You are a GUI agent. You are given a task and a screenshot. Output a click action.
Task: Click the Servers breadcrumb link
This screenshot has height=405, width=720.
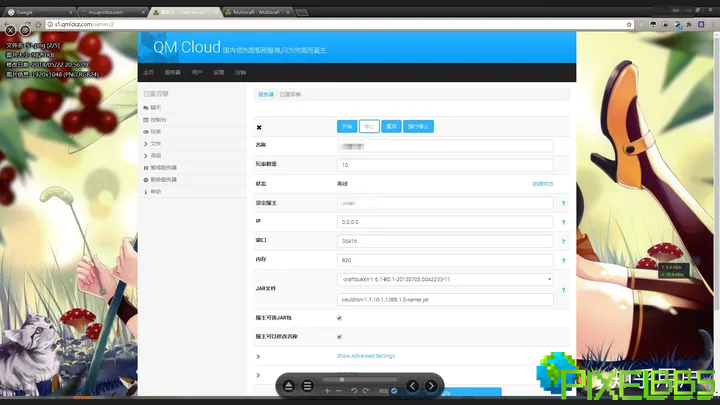(266, 95)
